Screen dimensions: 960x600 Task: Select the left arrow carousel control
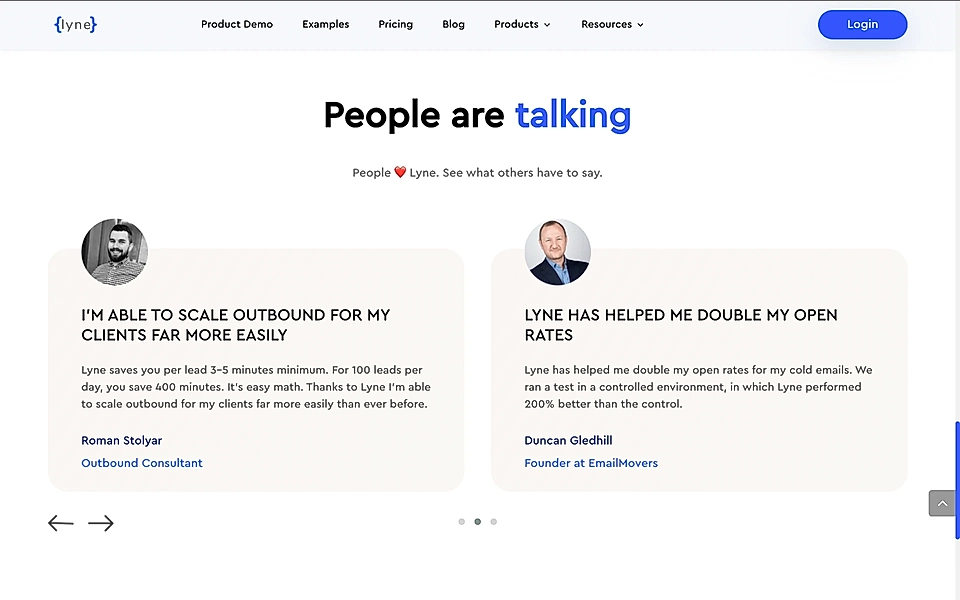(60, 523)
